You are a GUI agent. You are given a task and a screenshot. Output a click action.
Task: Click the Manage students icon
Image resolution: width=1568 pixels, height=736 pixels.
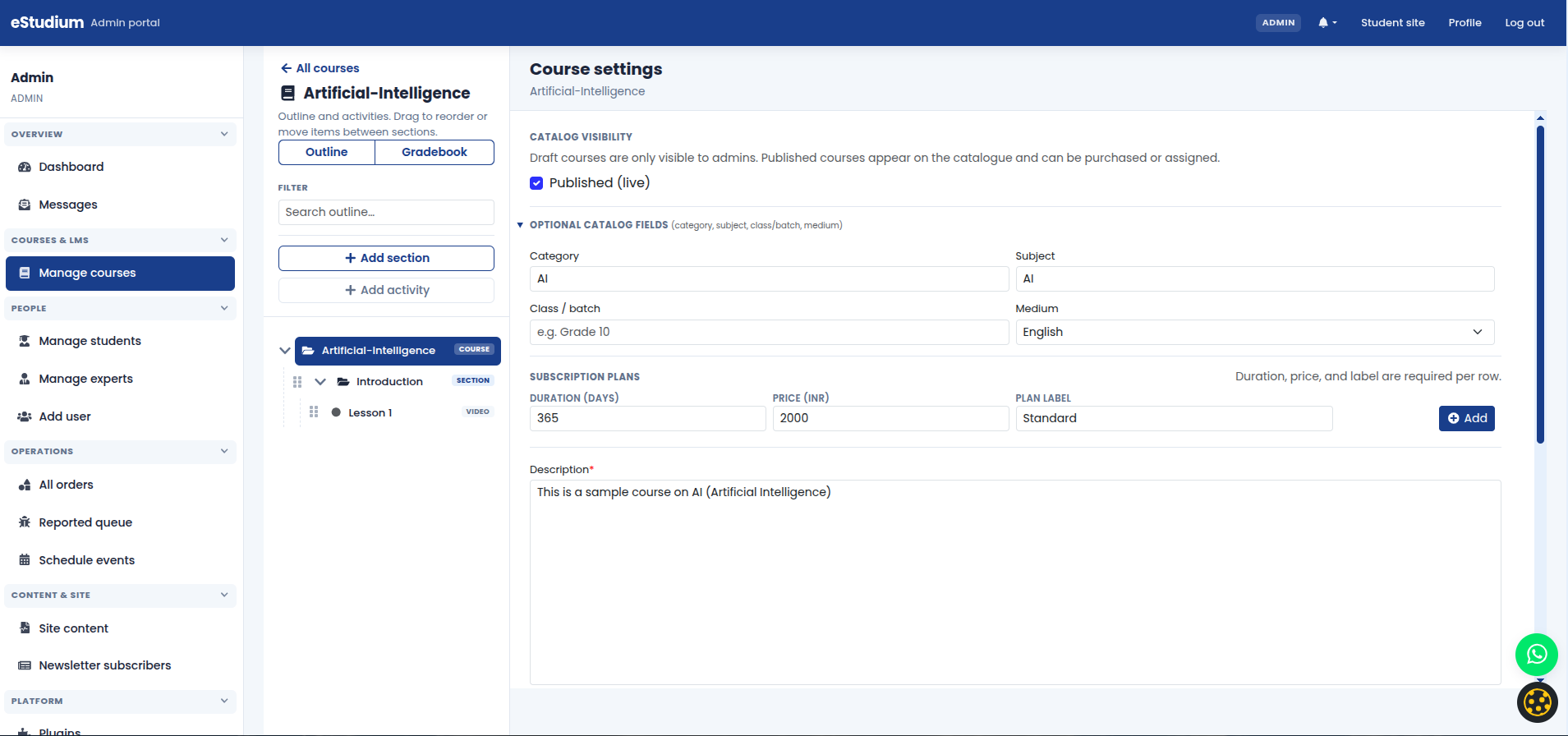[x=25, y=341]
